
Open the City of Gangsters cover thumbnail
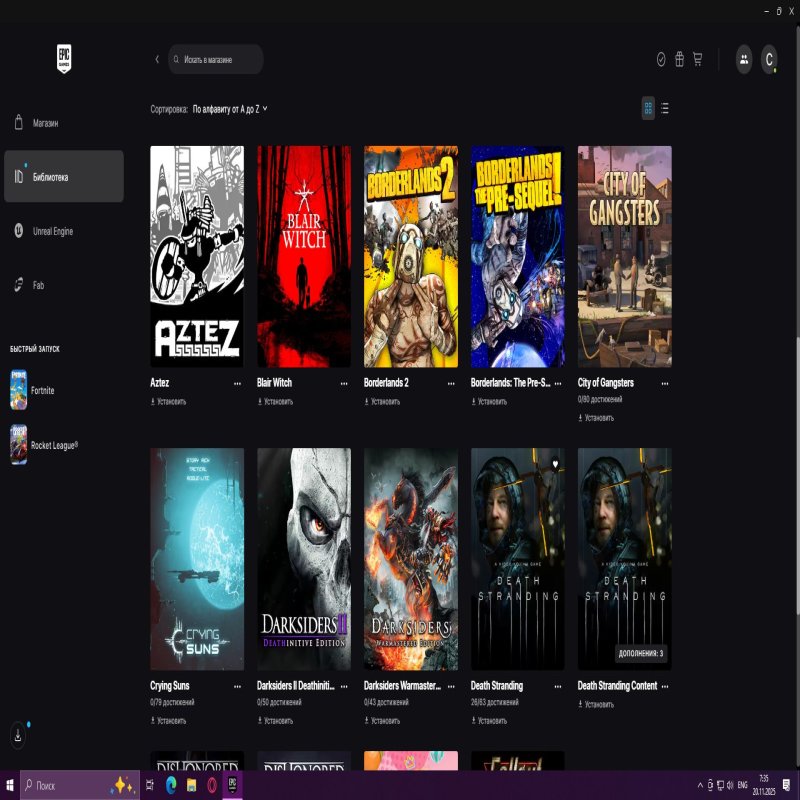(624, 256)
